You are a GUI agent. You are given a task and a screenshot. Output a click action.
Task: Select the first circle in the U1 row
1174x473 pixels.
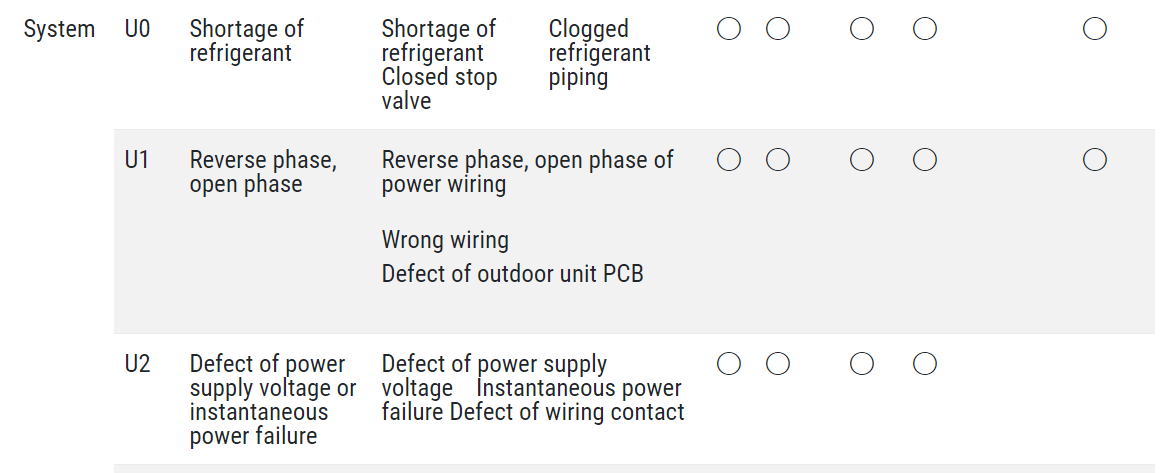(729, 160)
